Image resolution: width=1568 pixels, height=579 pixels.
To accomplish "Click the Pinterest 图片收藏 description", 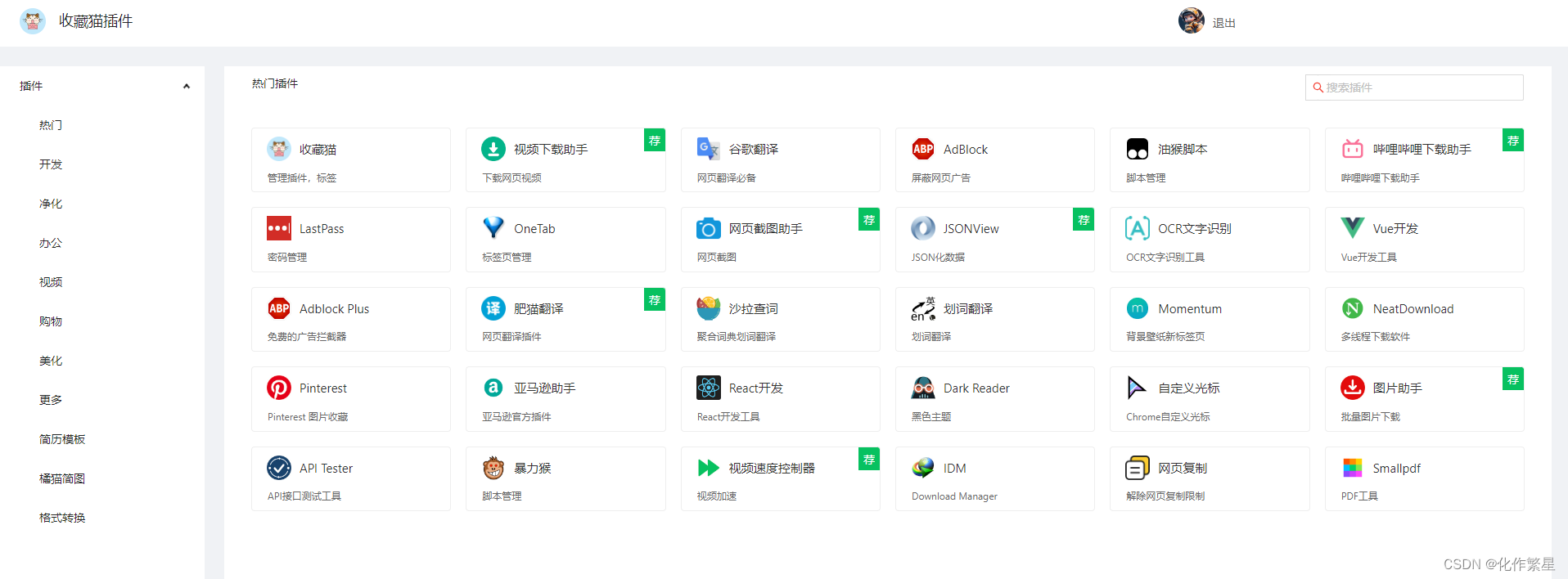I will click(x=308, y=416).
